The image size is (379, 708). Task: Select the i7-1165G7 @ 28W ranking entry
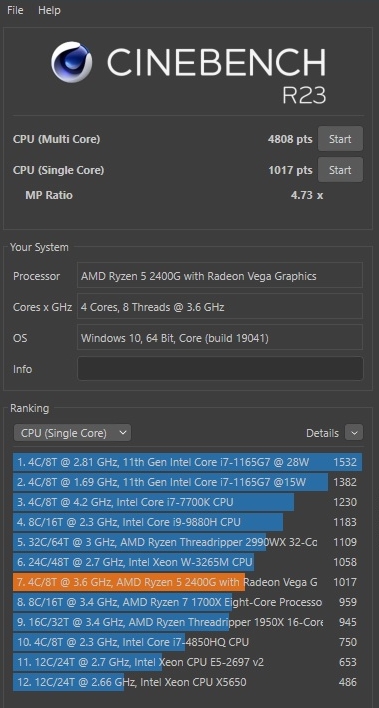(x=187, y=462)
